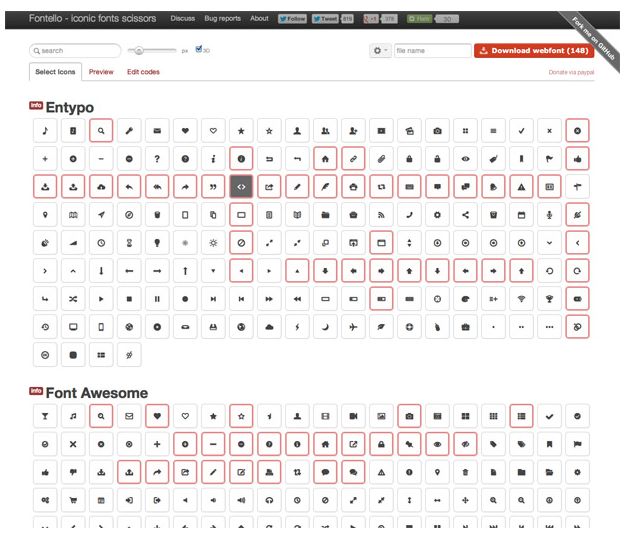Pick the Font Awesome four-way move arrows icon
The width and height of the screenshot is (631, 554).
(x=465, y=500)
